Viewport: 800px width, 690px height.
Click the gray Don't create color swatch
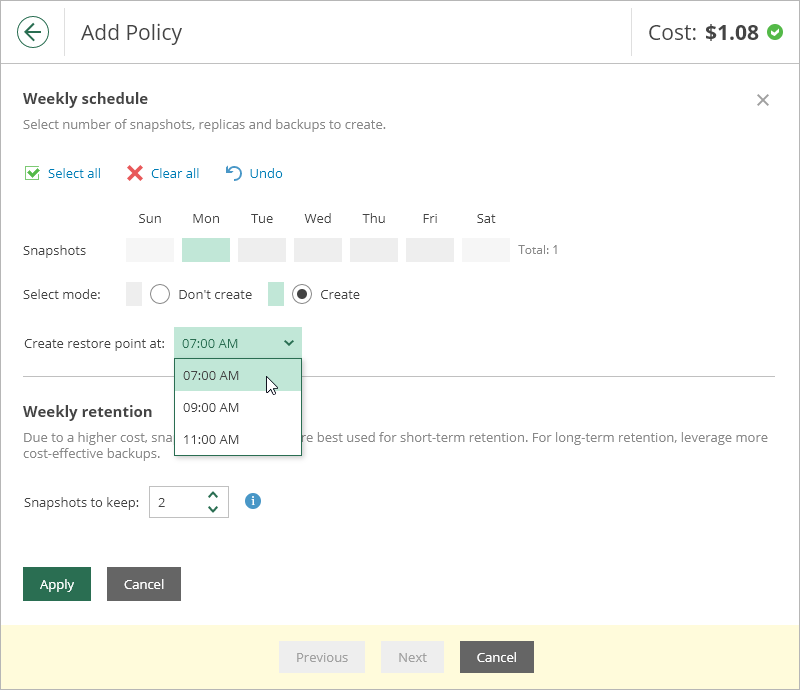point(134,294)
